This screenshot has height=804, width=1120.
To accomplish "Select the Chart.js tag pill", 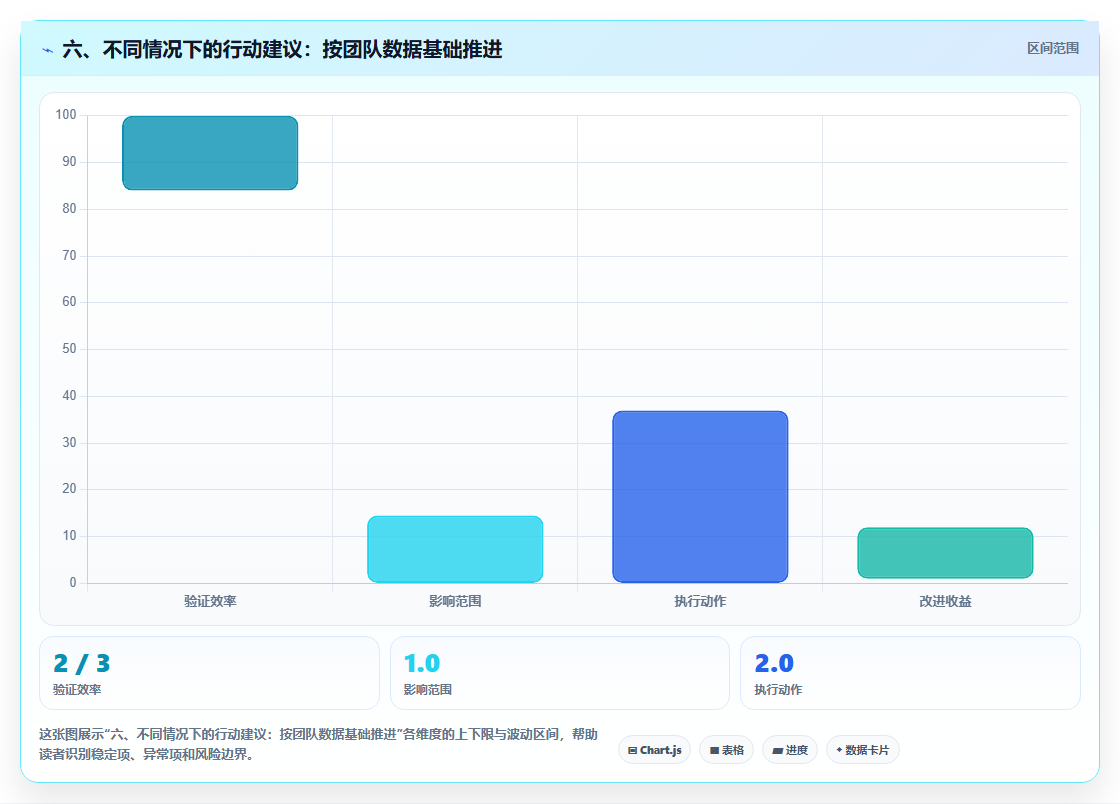I will click(654, 750).
